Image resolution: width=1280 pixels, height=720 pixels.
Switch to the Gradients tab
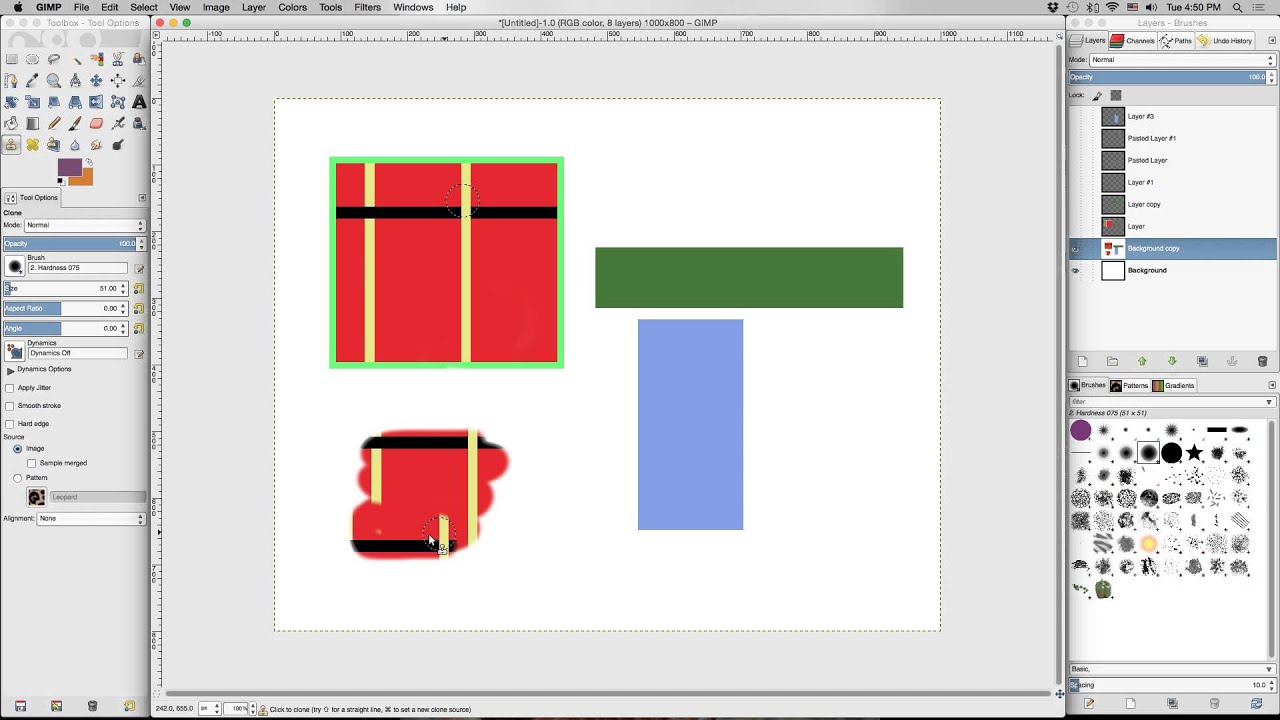pos(1174,386)
